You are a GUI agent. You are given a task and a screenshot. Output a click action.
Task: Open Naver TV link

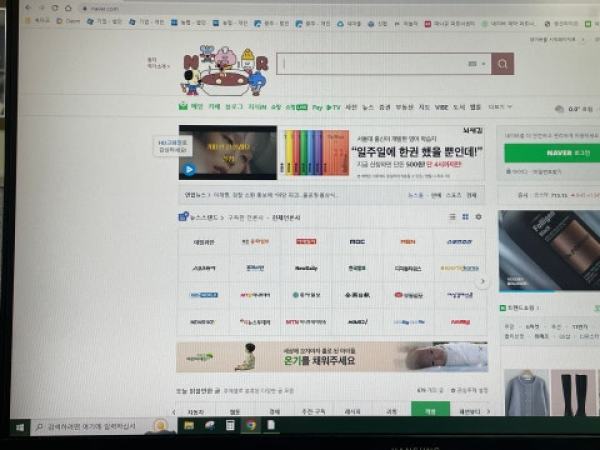point(333,108)
